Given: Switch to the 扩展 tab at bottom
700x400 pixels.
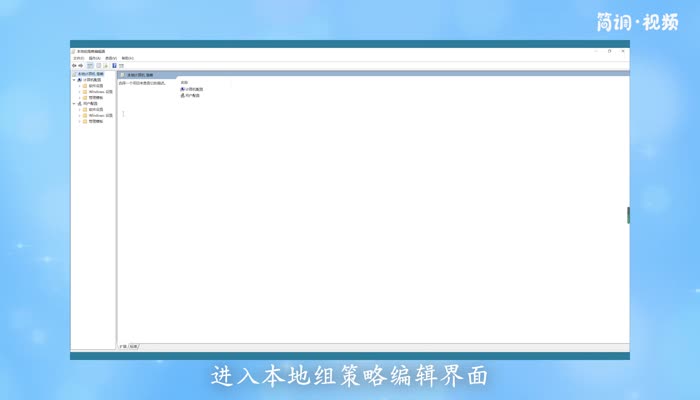Looking at the screenshot, I should point(123,346).
